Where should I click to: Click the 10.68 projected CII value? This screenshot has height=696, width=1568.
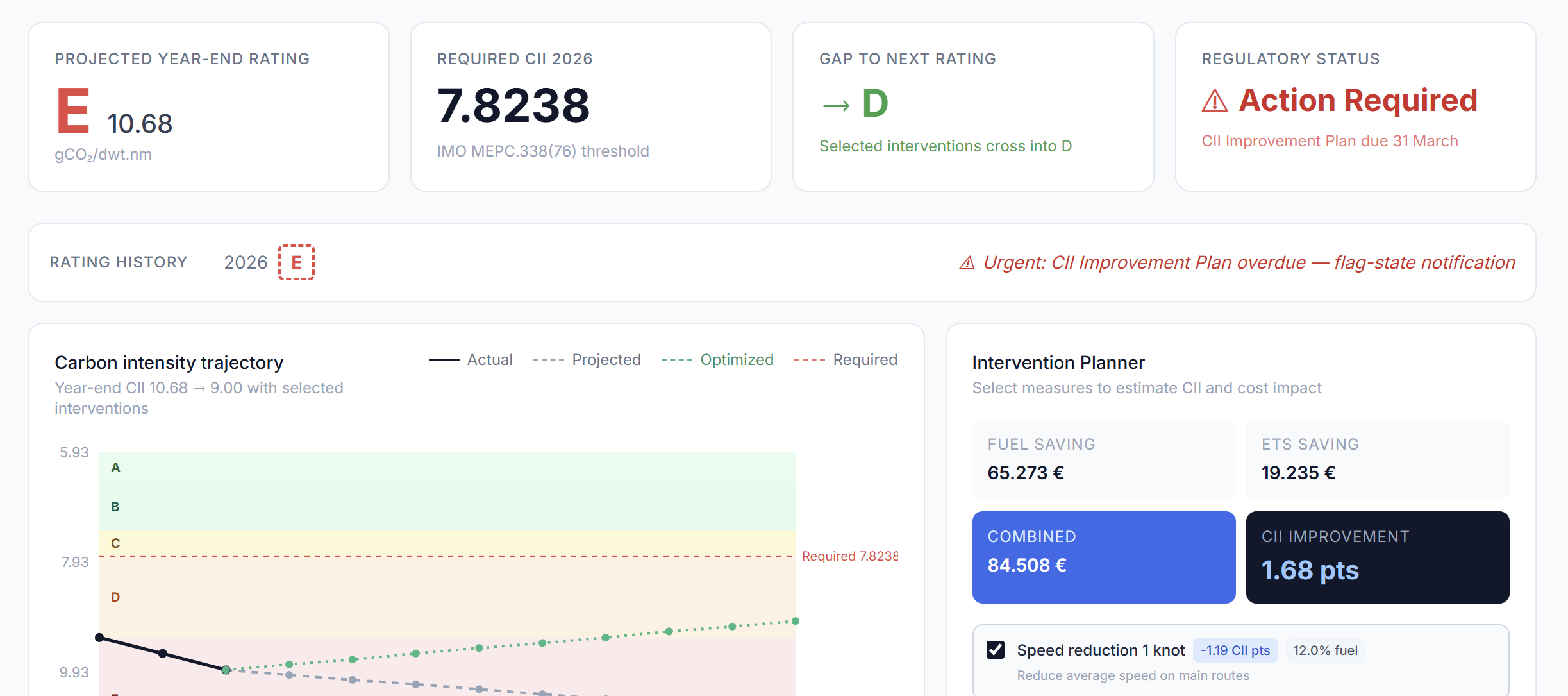pyautogui.click(x=140, y=124)
